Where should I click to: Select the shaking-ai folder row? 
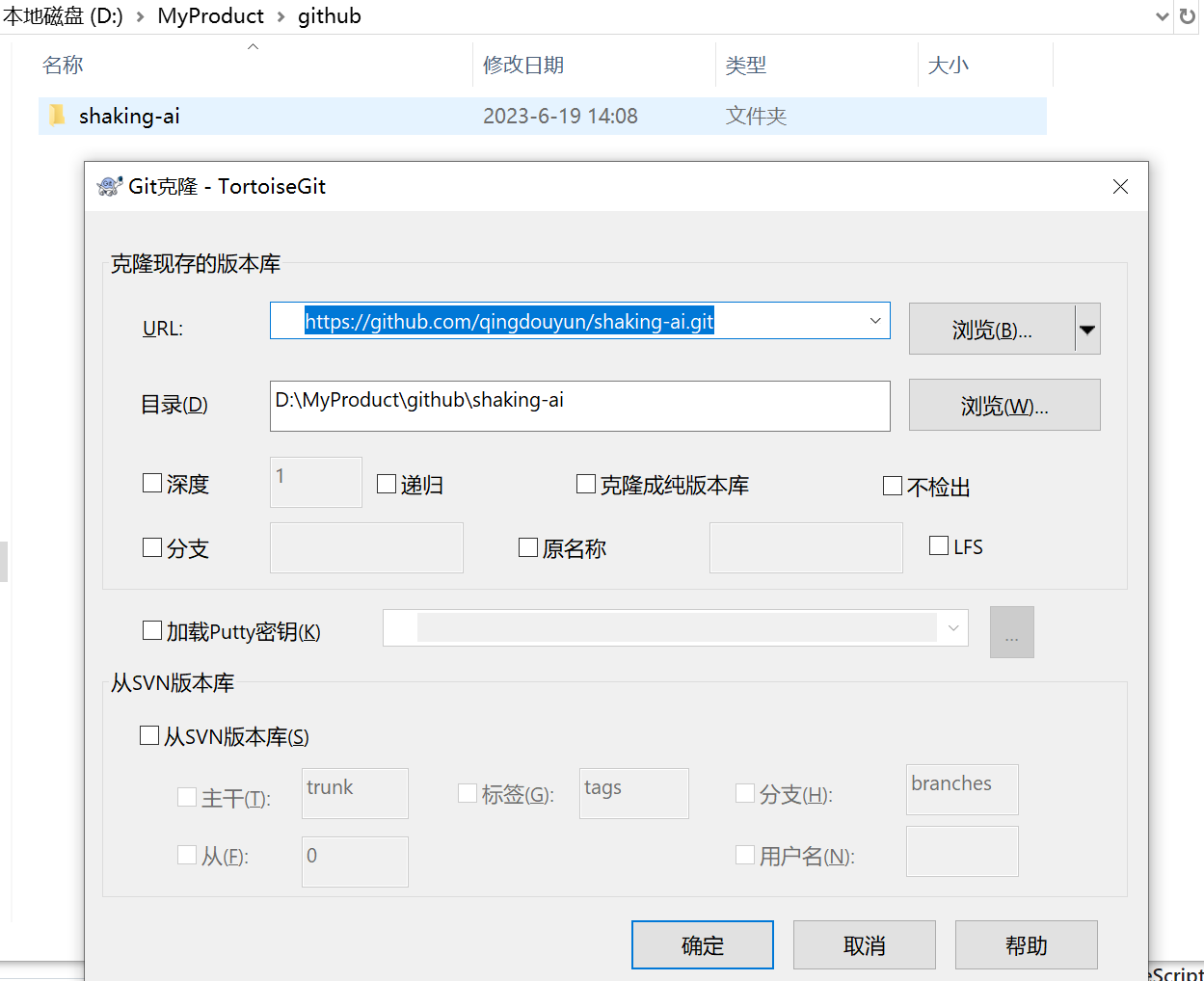tap(543, 116)
